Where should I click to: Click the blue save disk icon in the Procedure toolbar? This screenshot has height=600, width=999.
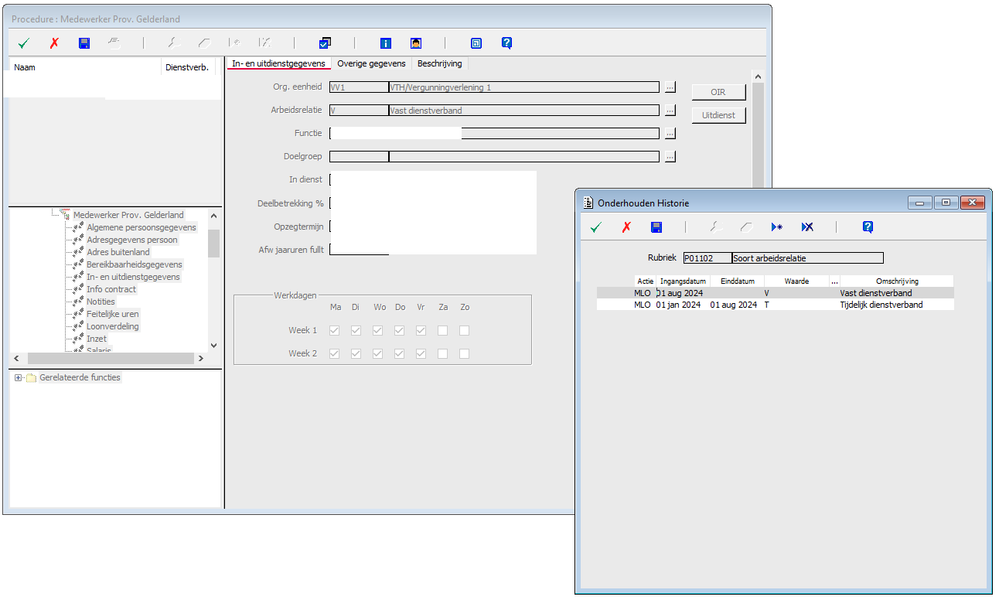click(84, 43)
